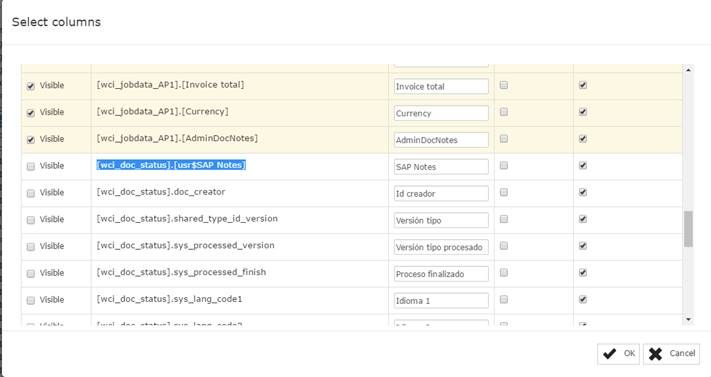Viewport: 711px width, 377px height.
Task: Edit the Id creador caption field
Action: tap(441, 193)
